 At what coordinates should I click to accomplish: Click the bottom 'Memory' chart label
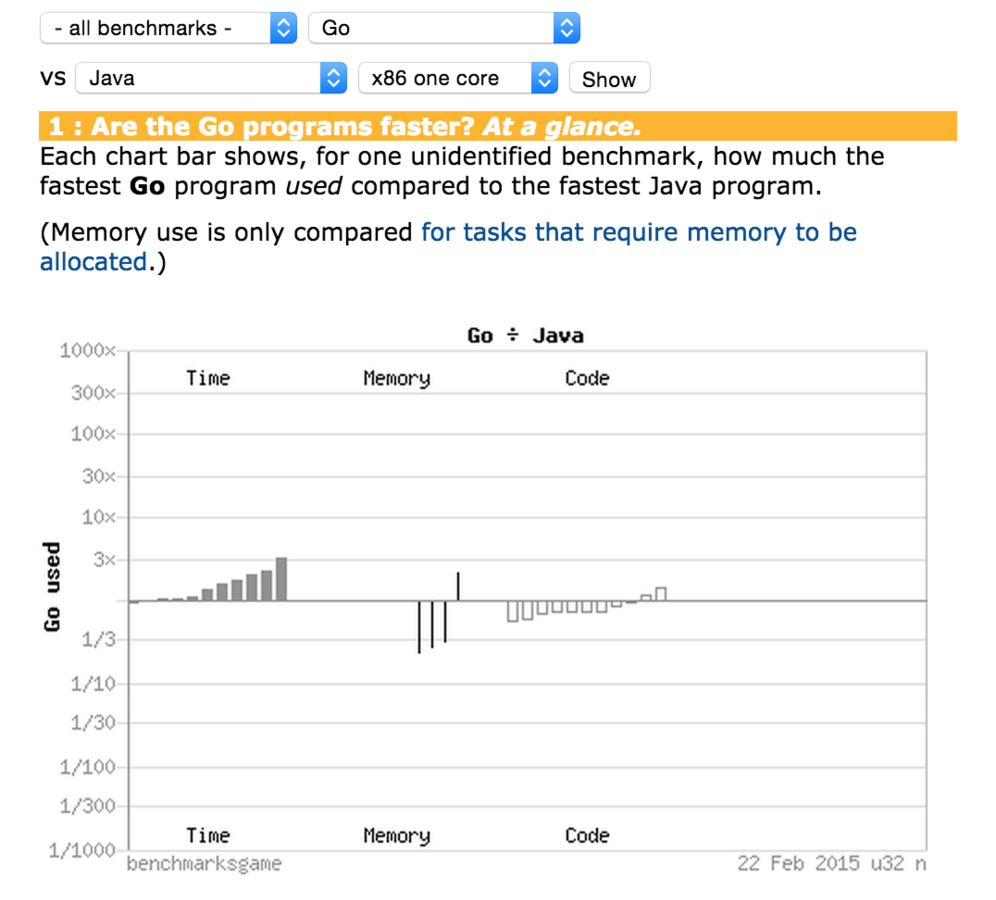pyautogui.click(x=396, y=836)
